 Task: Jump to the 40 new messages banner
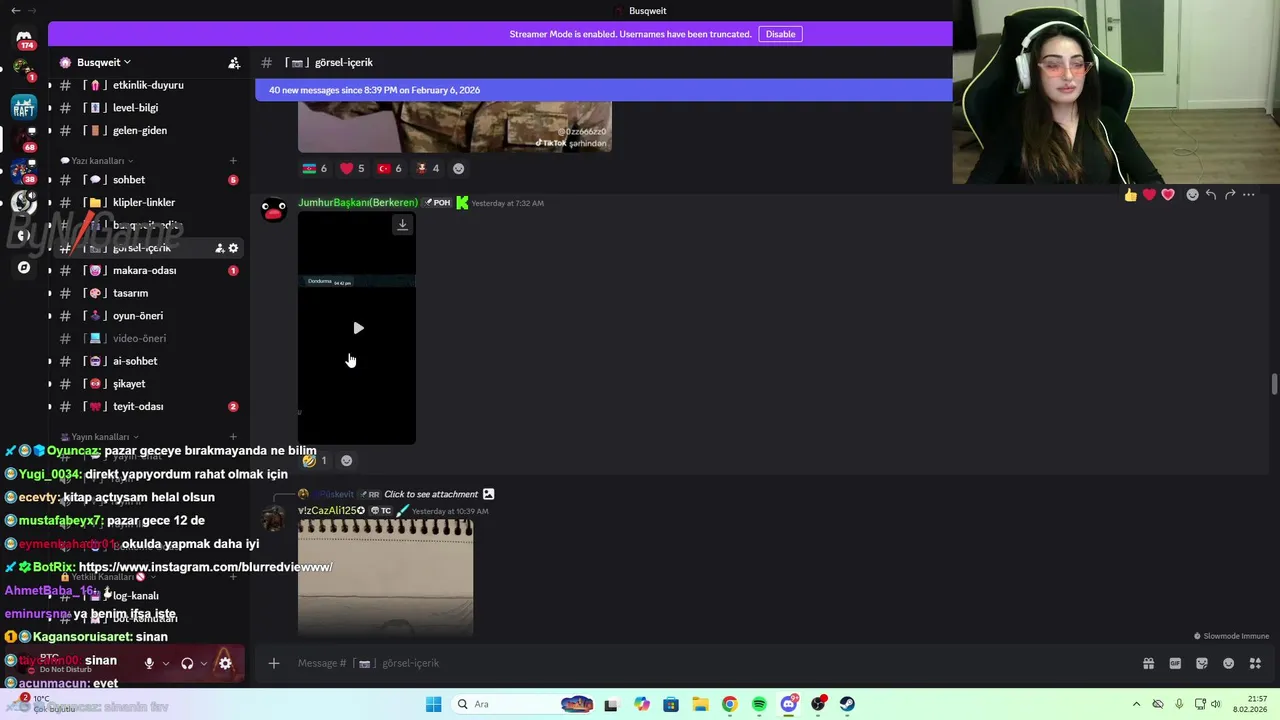[603, 90]
